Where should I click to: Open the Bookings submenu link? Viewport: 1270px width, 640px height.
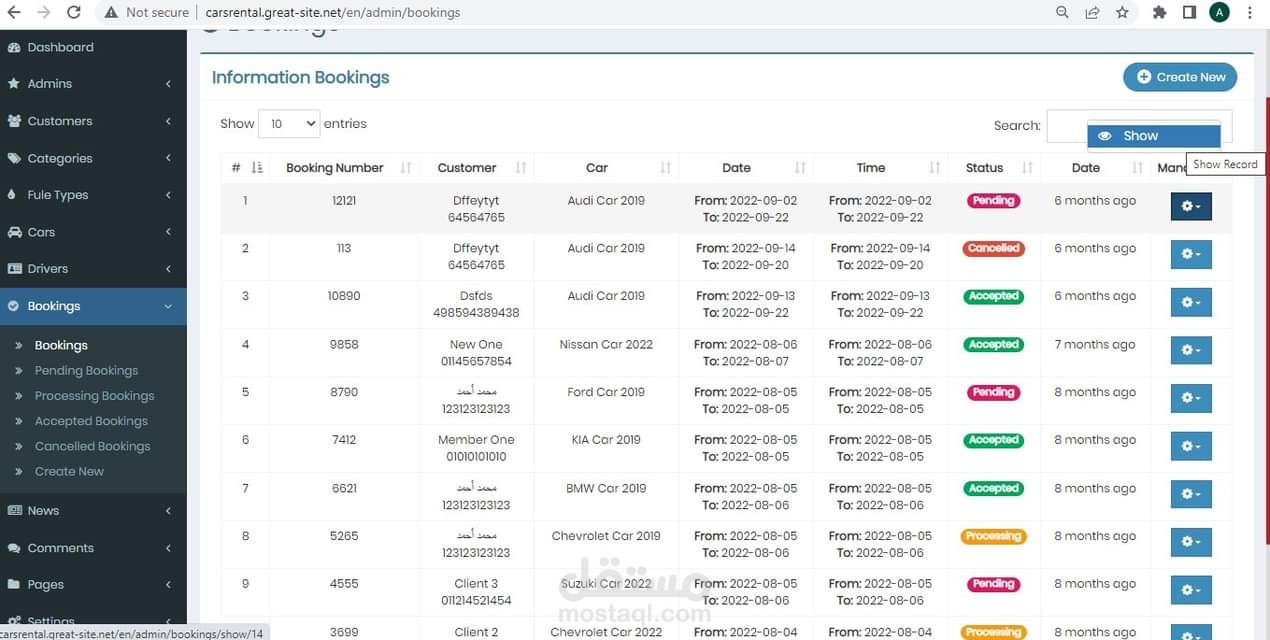[61, 345]
